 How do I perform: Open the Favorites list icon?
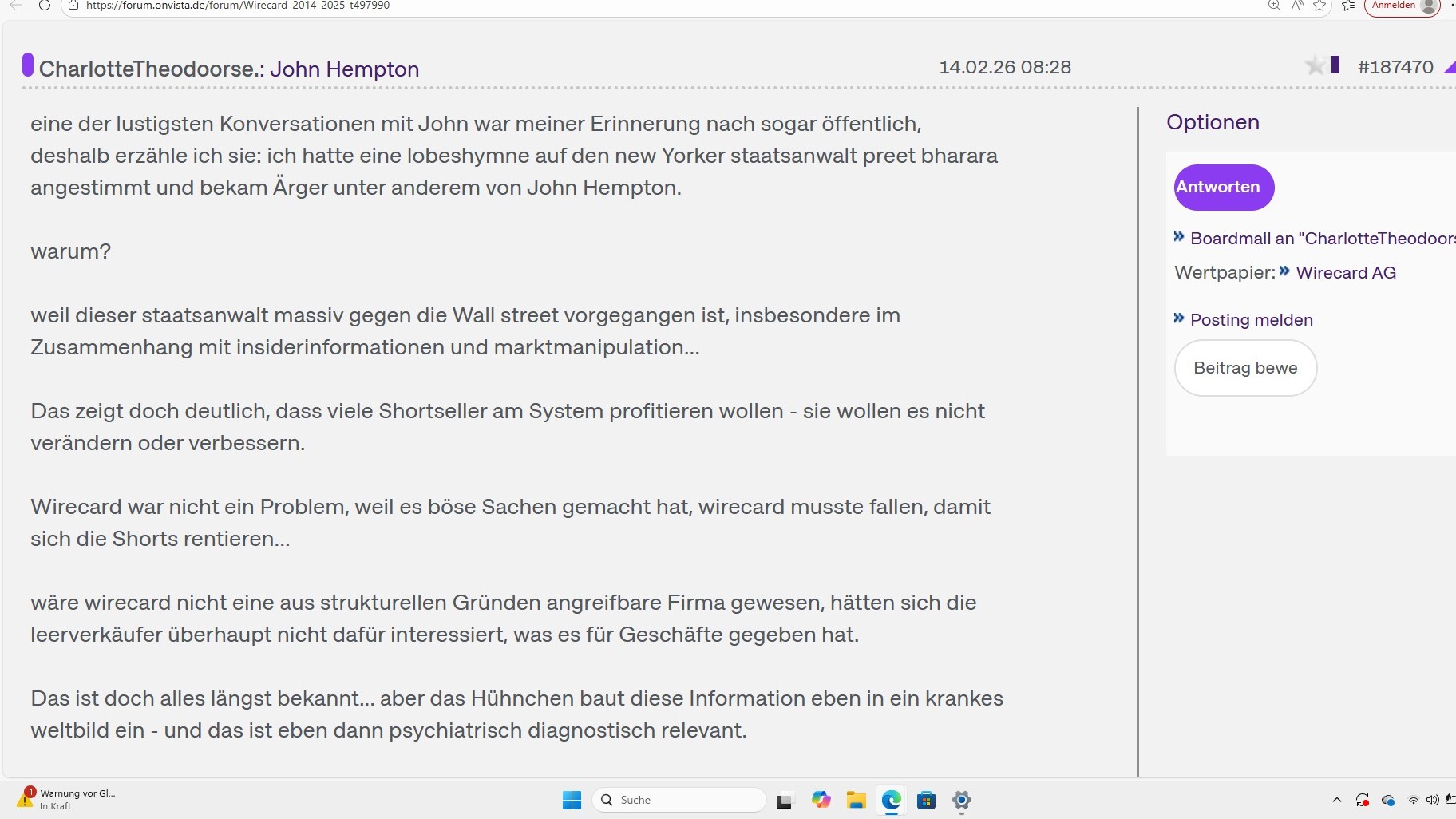(x=1348, y=6)
